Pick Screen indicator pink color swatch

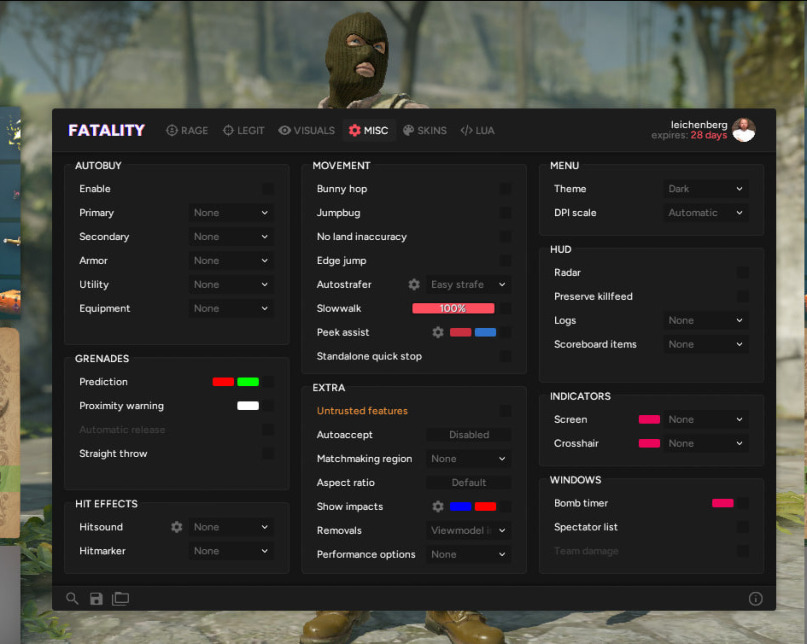(650, 420)
